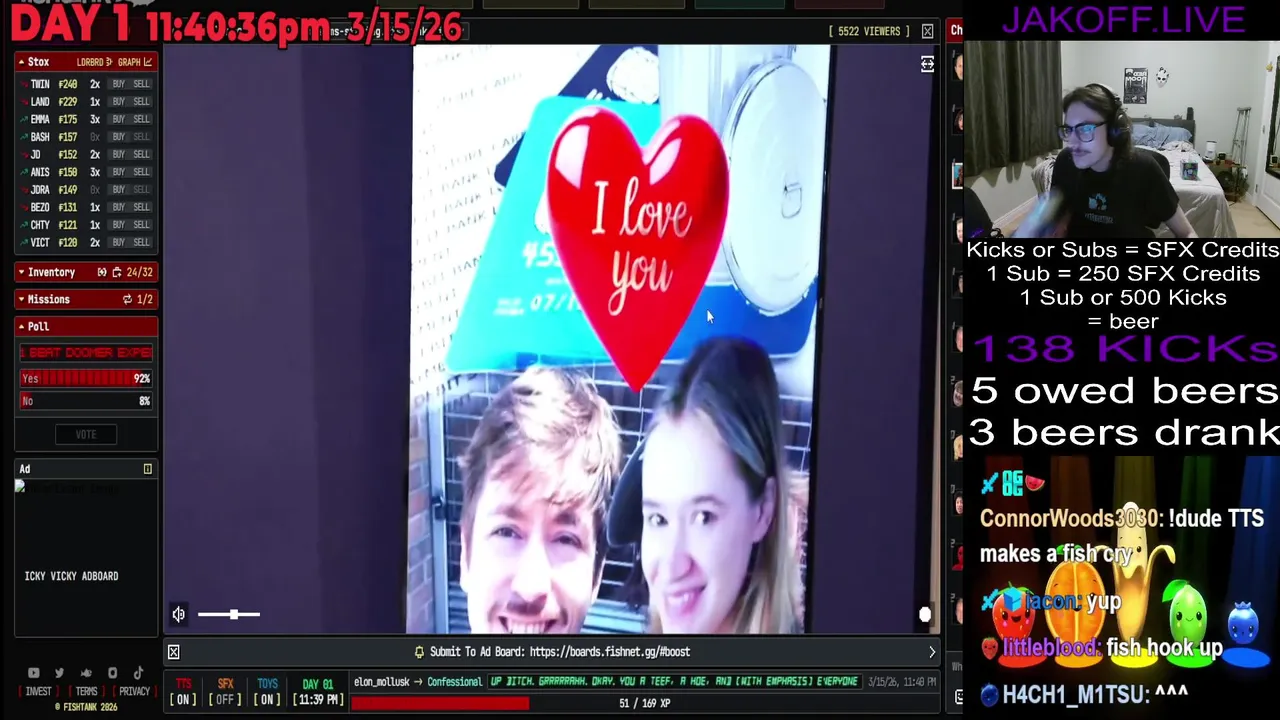Mute the stream with the speaker icon
Image resolution: width=1280 pixels, height=720 pixels.
click(178, 614)
